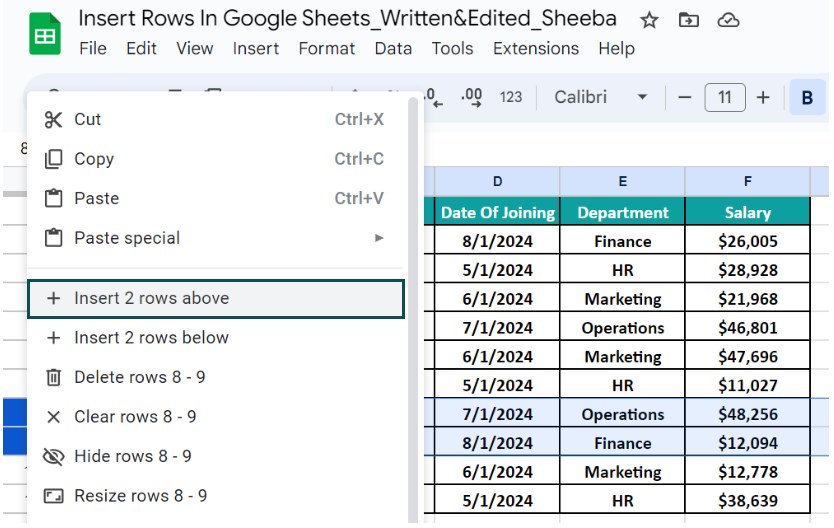Viewport: 834px width, 528px height.
Task: Open the 123 number format menu
Action: tap(511, 97)
